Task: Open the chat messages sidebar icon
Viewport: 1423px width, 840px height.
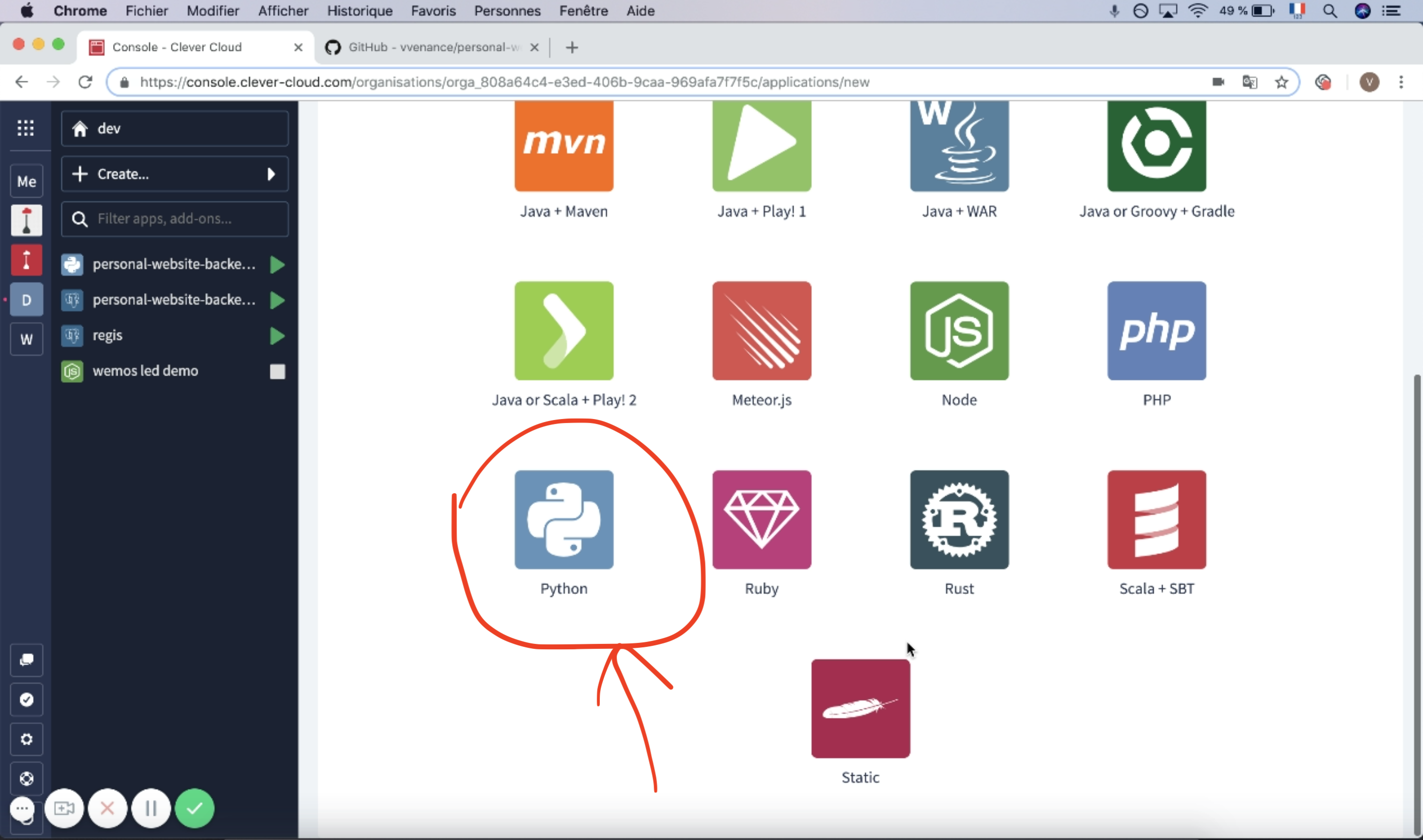Action: (27, 660)
